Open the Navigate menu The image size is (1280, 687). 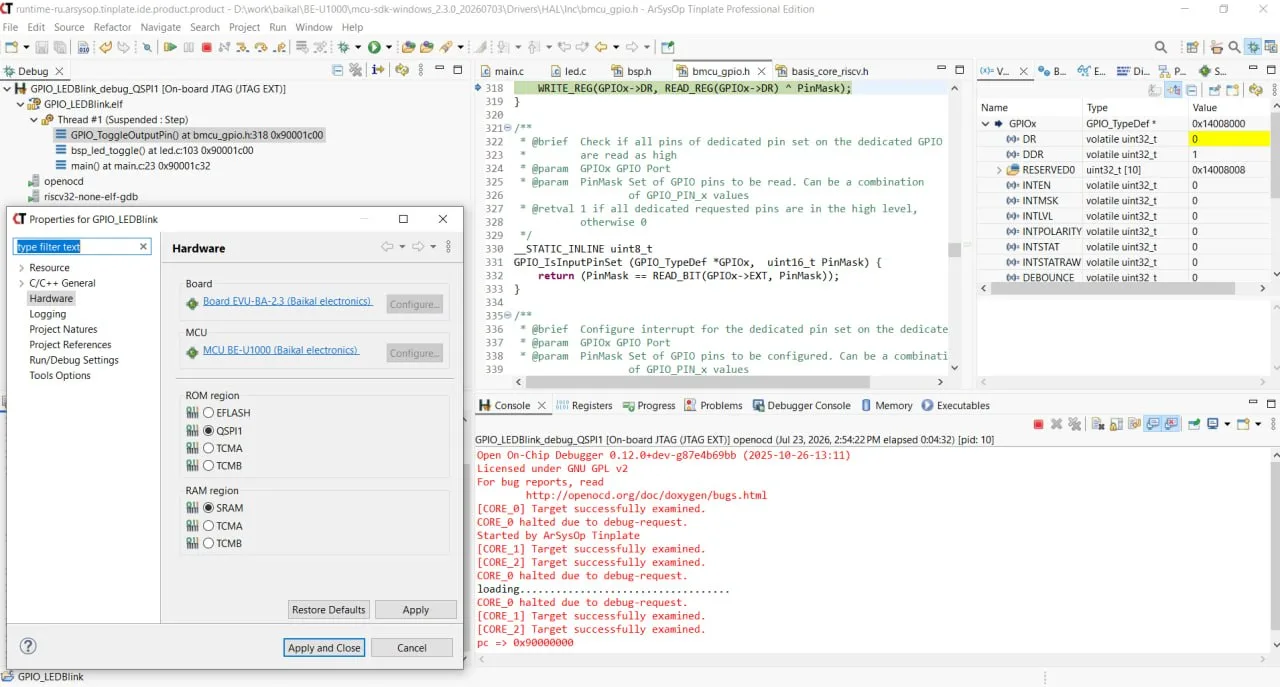click(161, 27)
